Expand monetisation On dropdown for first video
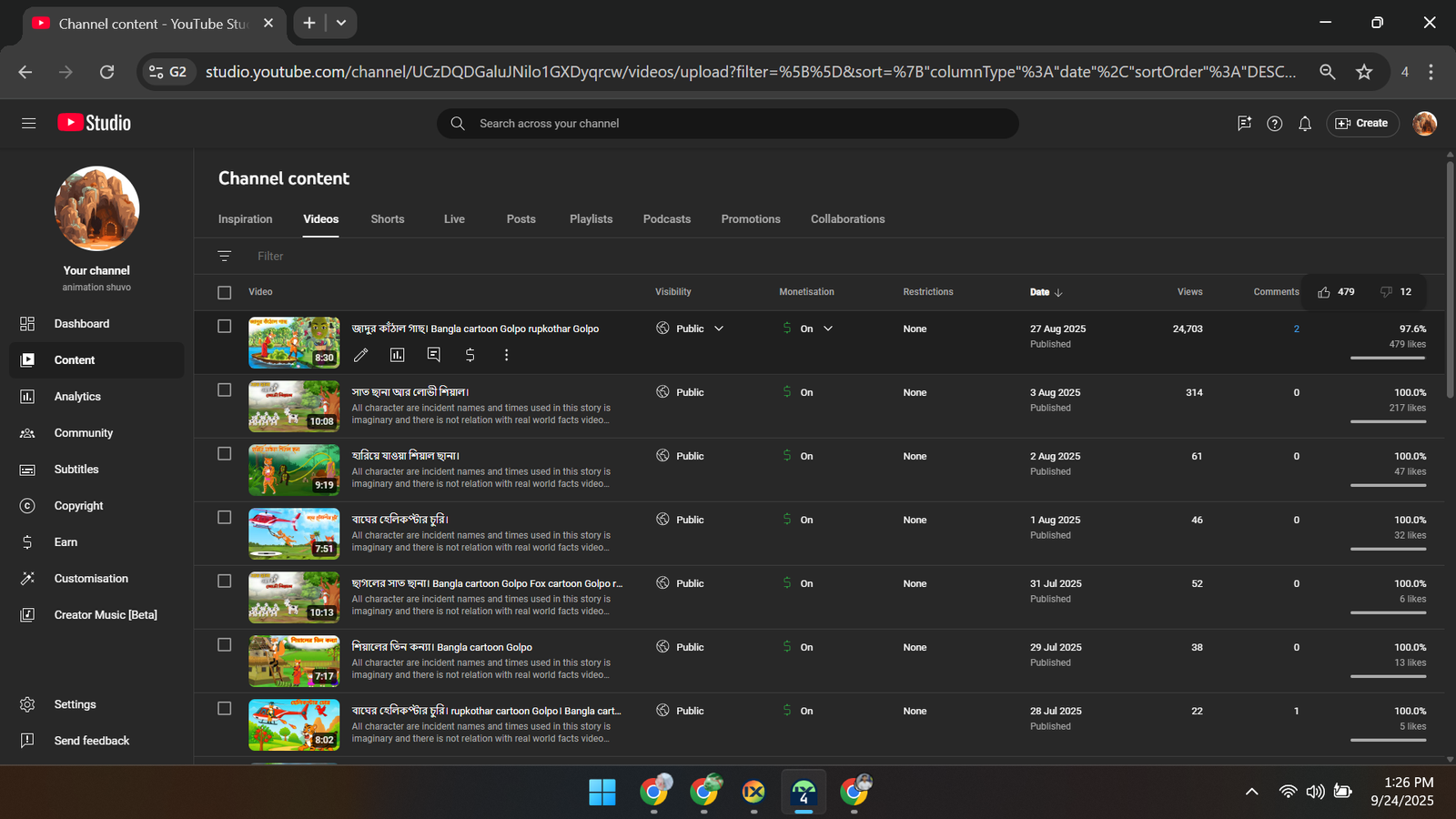 pos(828,329)
